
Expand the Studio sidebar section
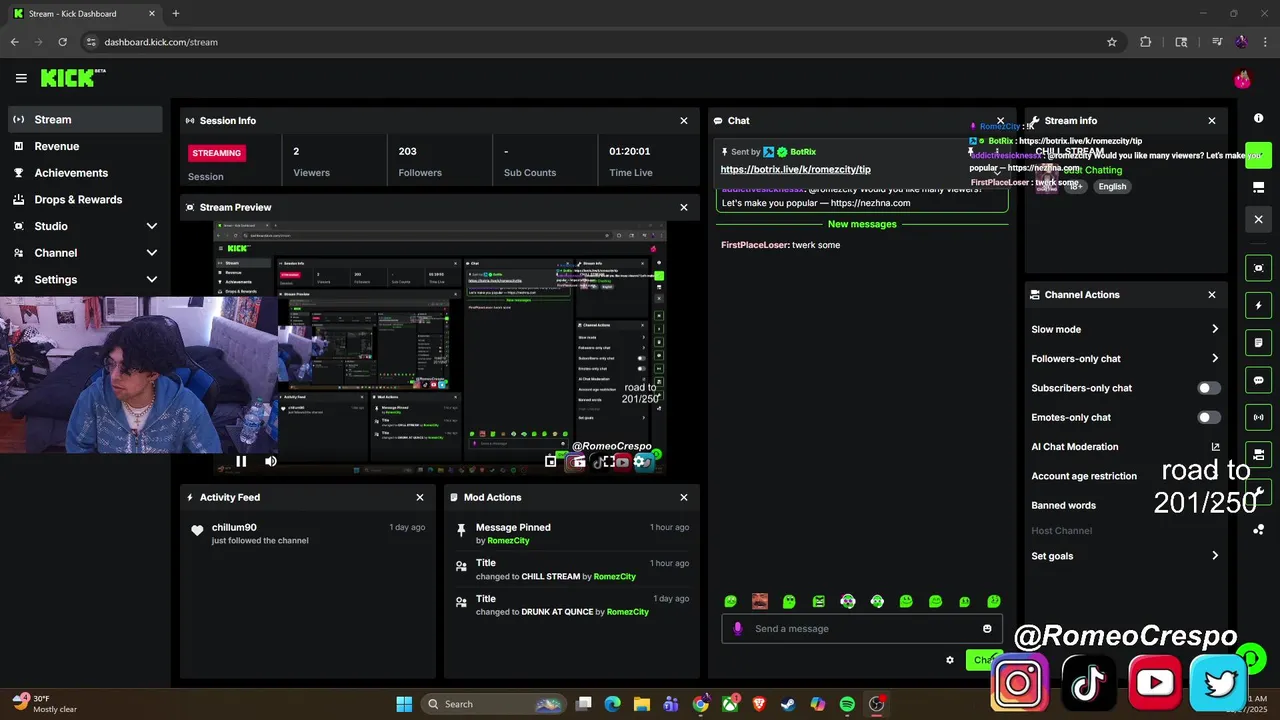pos(152,226)
